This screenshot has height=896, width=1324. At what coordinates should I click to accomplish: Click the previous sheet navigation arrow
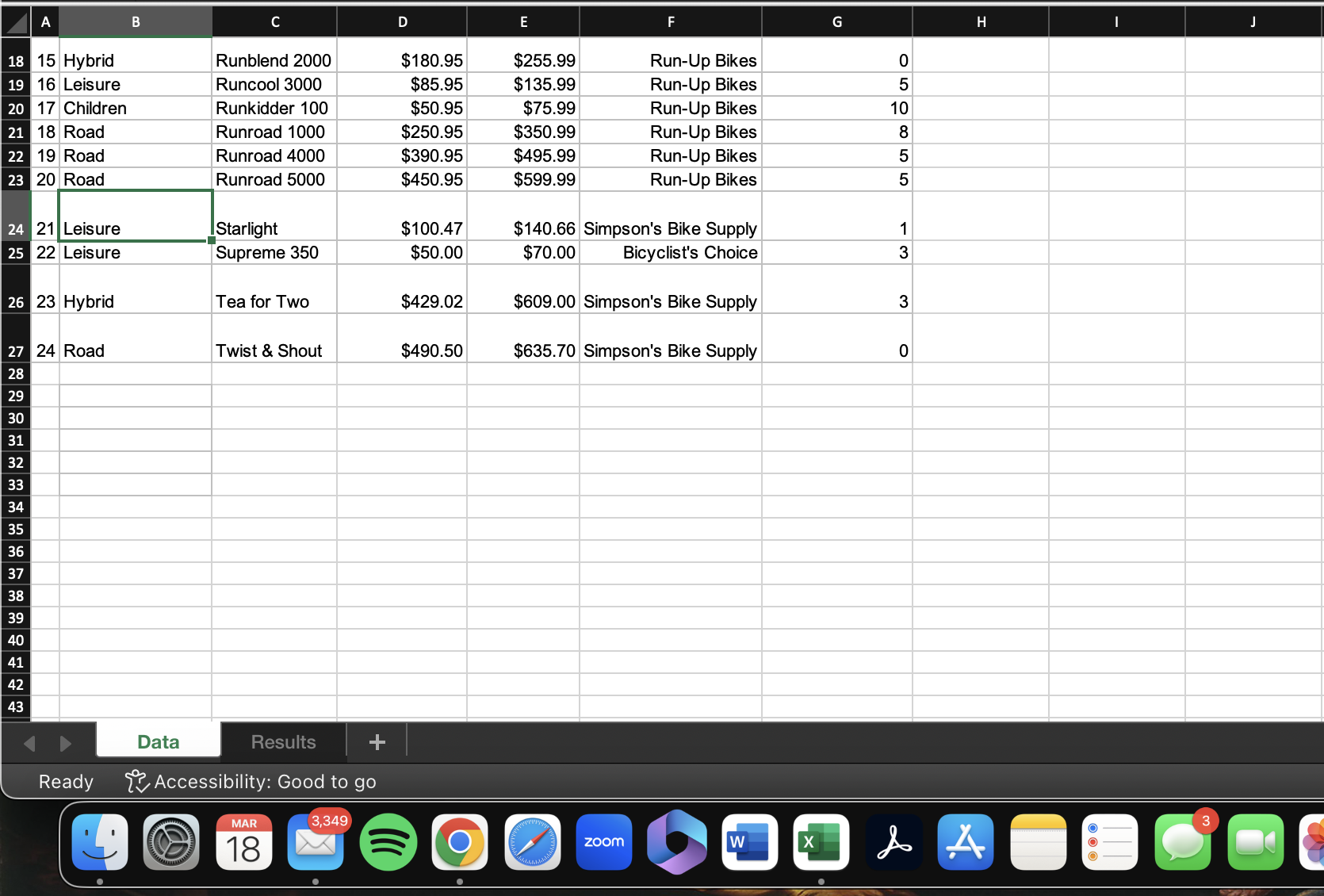coord(29,744)
